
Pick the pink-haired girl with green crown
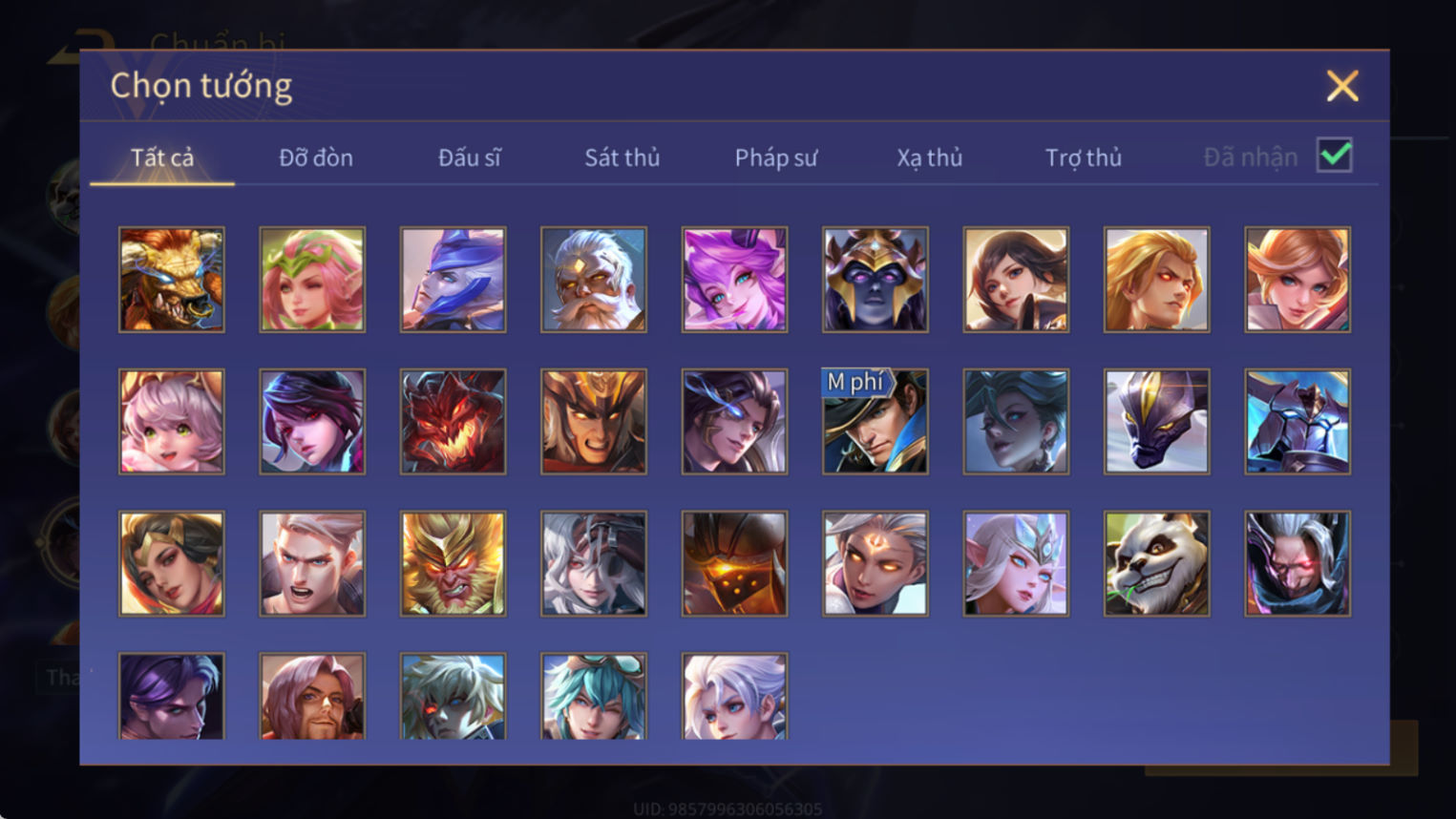[x=312, y=280]
